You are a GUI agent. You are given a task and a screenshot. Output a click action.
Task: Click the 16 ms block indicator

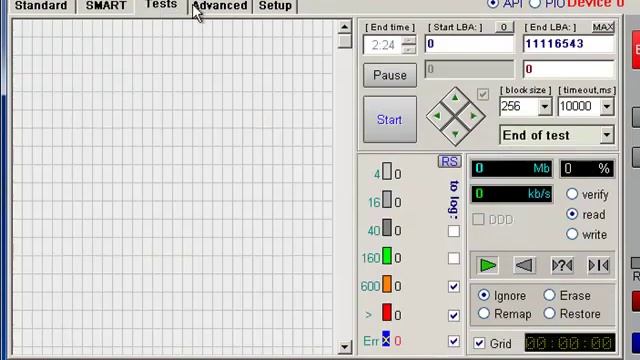point(387,200)
